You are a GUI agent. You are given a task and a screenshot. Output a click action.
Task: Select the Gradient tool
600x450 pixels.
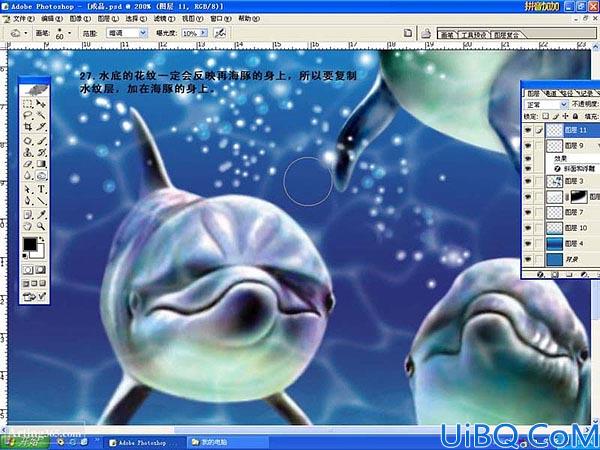point(41,164)
